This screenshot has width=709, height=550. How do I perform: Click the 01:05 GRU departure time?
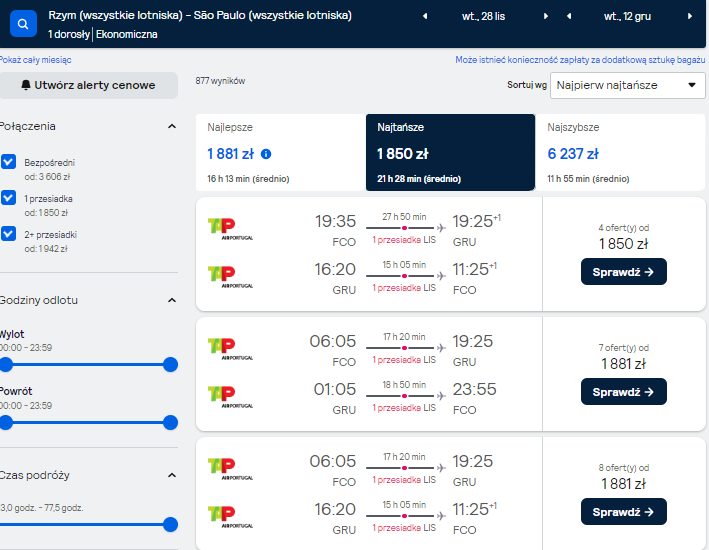[335, 389]
